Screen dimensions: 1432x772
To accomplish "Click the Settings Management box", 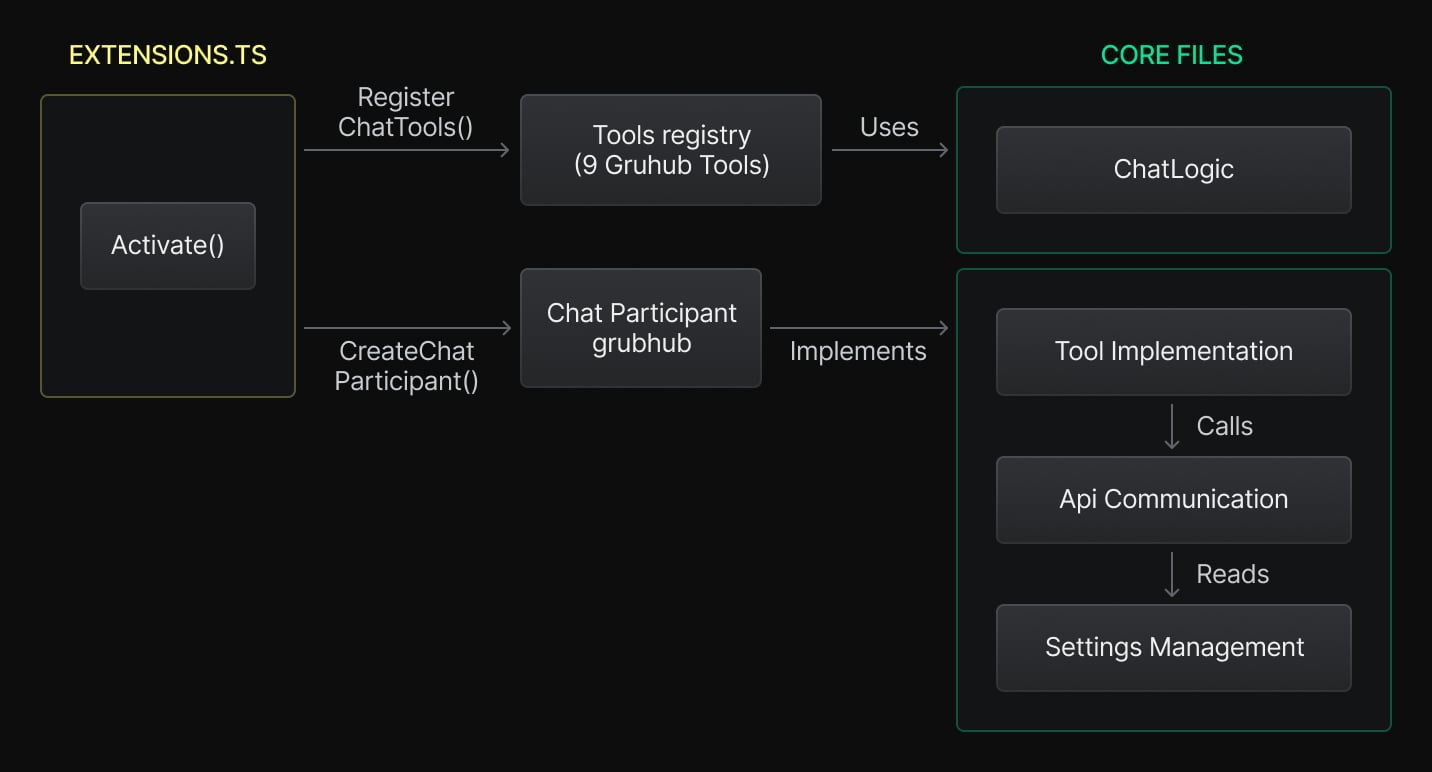I will point(1173,648).
